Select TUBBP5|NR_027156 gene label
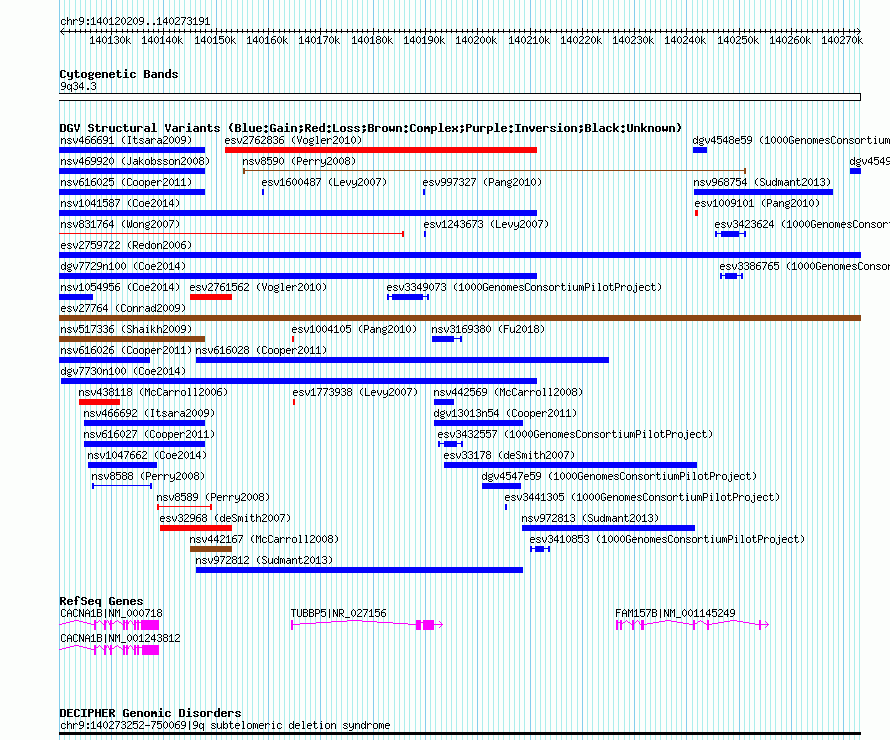Screen dimensions: 890x740 click(338, 613)
